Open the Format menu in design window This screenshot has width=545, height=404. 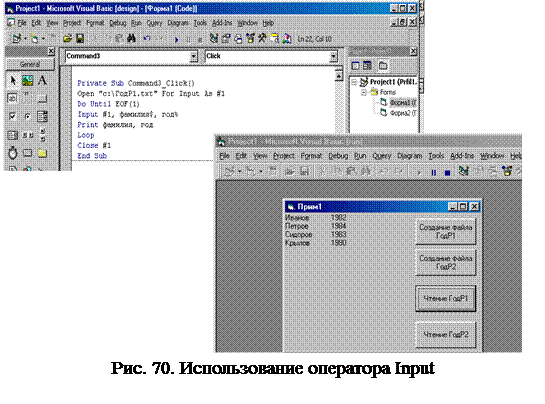point(95,23)
